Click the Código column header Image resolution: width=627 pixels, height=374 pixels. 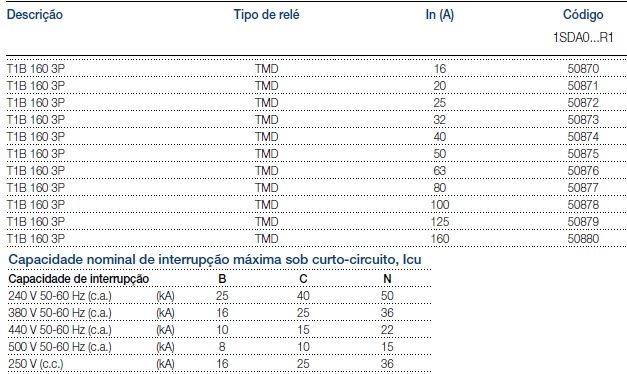(x=583, y=14)
